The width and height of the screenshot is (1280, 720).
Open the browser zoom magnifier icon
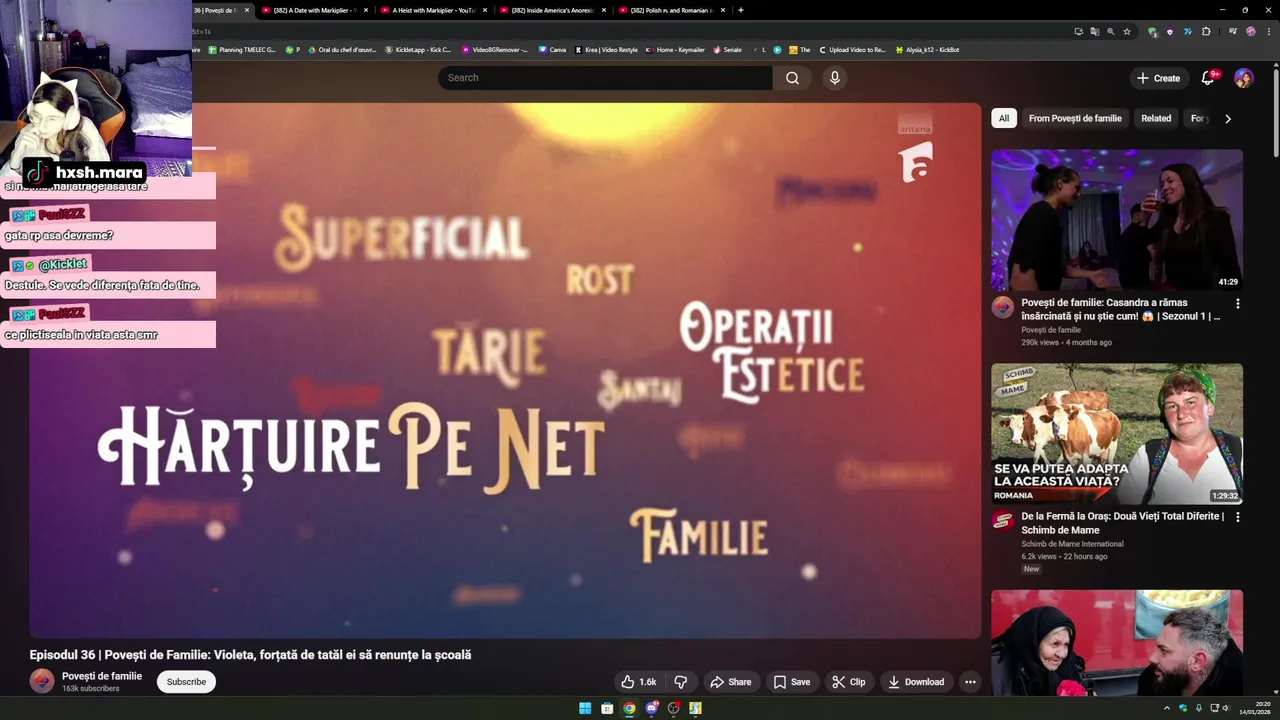click(x=1110, y=31)
